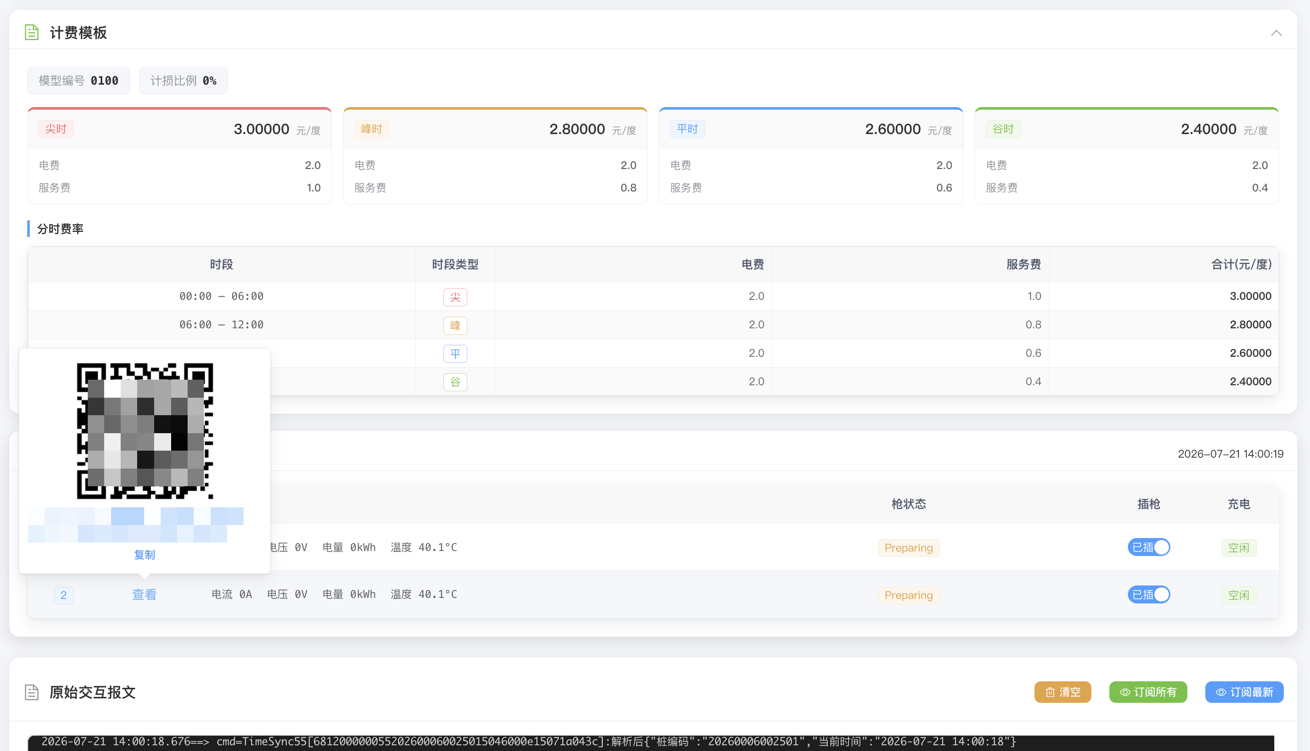This screenshot has width=1310, height=751.
Task: Click total value 2.40000 in the table
Action: coord(1250,382)
